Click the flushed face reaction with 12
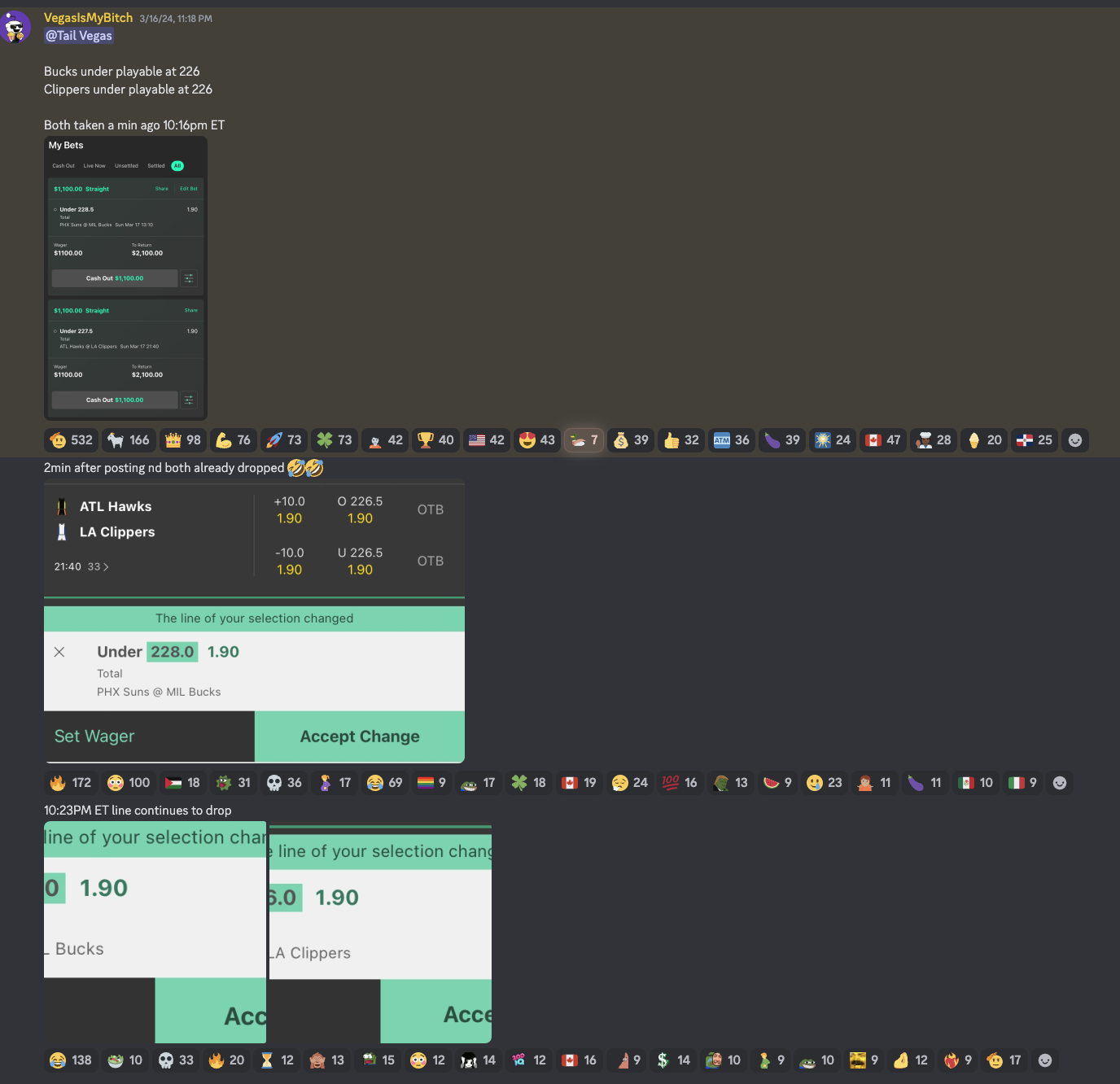Screen dimensions: 1120x1084 [x=428, y=1060]
